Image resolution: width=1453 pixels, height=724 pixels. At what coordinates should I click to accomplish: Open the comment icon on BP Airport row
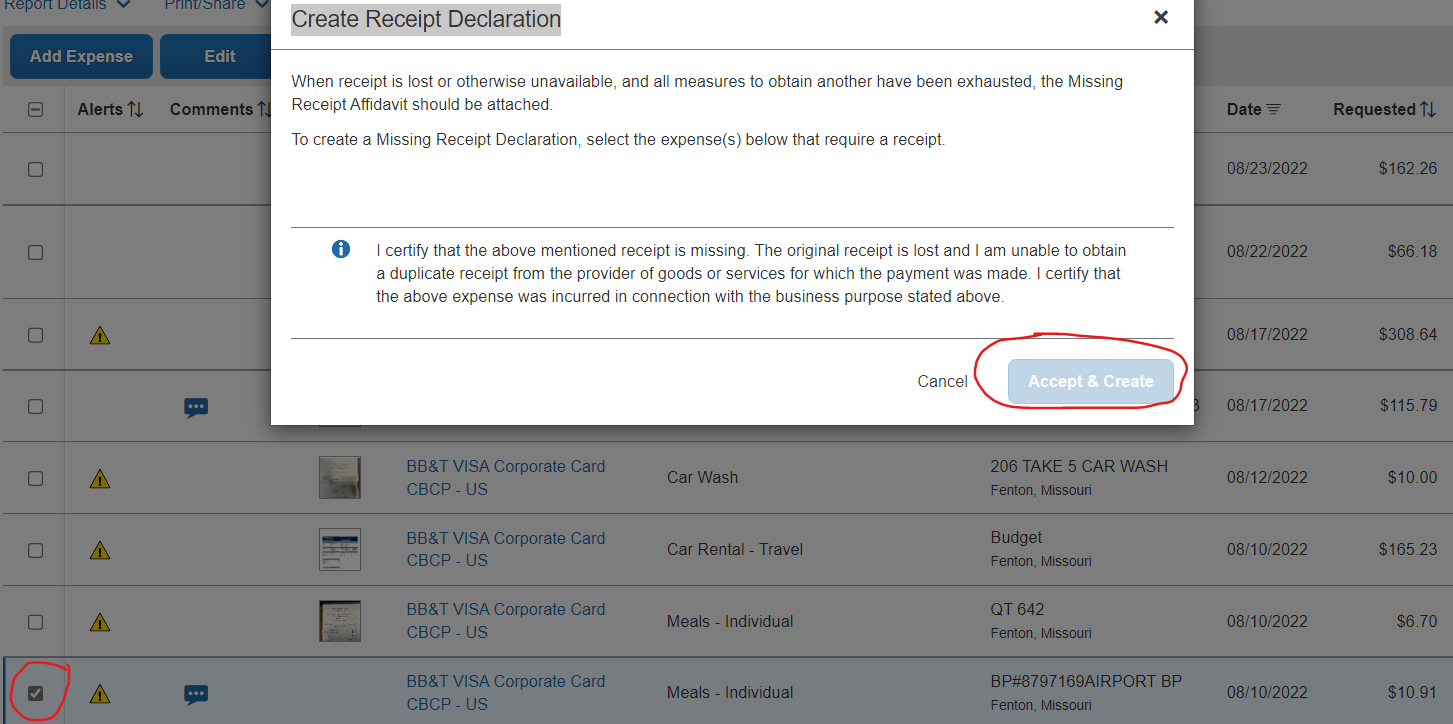click(196, 694)
